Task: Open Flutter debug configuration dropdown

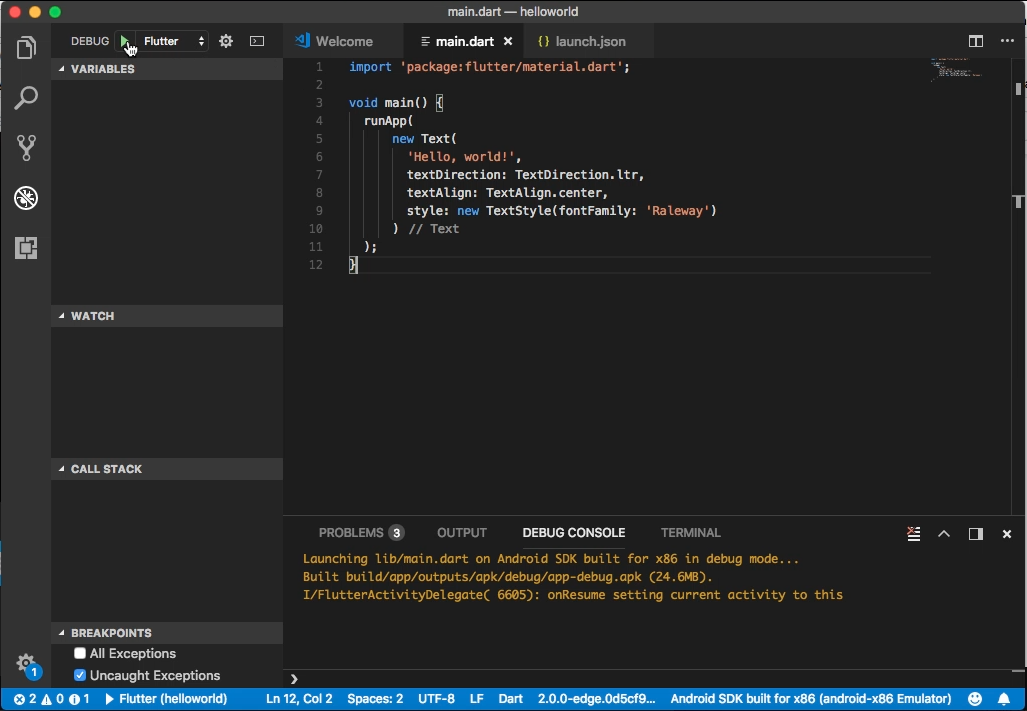Action: pos(173,41)
